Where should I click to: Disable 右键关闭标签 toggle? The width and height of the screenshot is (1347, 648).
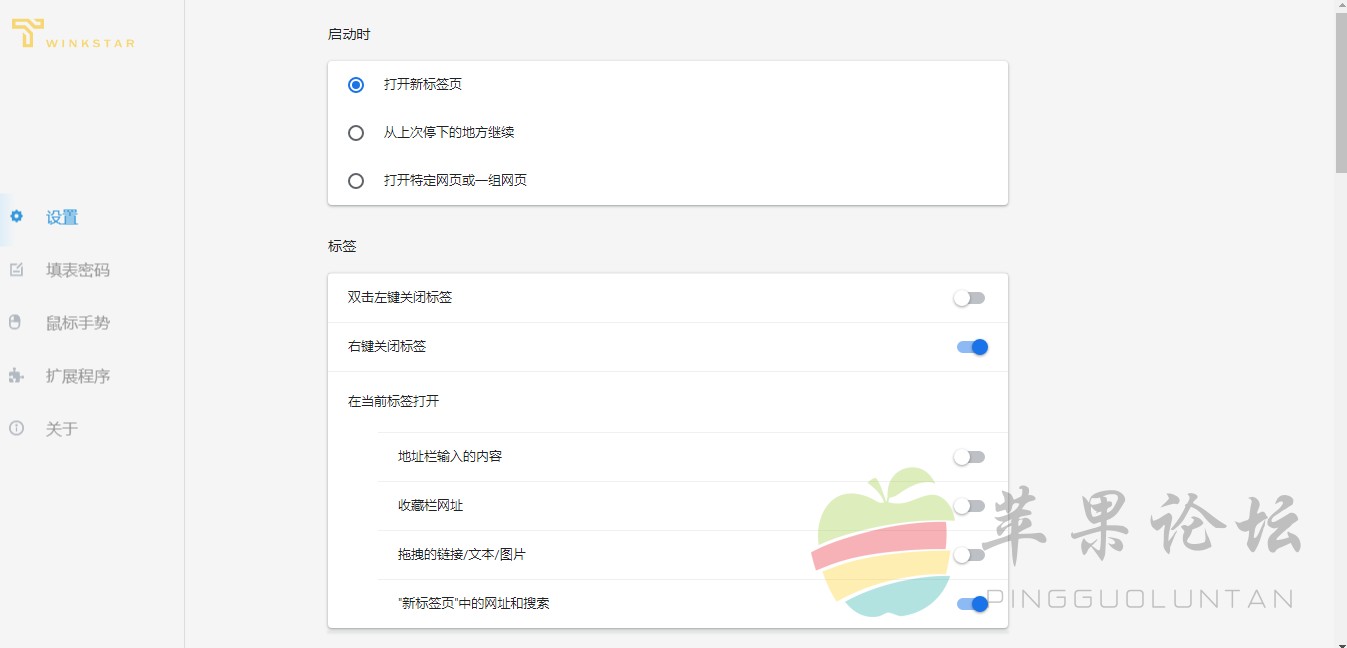[972, 347]
